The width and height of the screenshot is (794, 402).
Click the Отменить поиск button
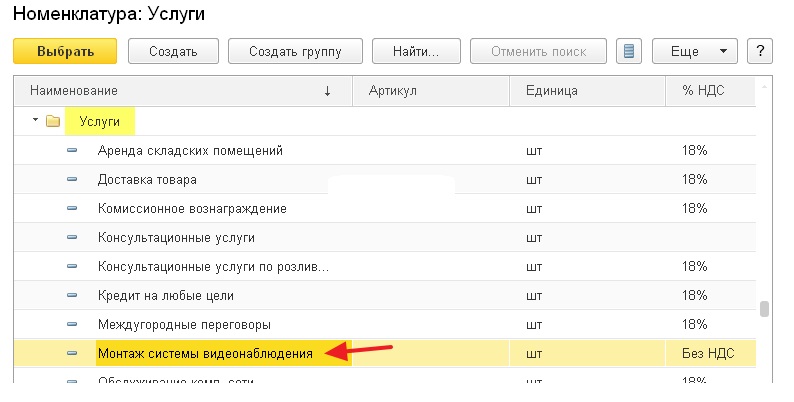point(538,51)
